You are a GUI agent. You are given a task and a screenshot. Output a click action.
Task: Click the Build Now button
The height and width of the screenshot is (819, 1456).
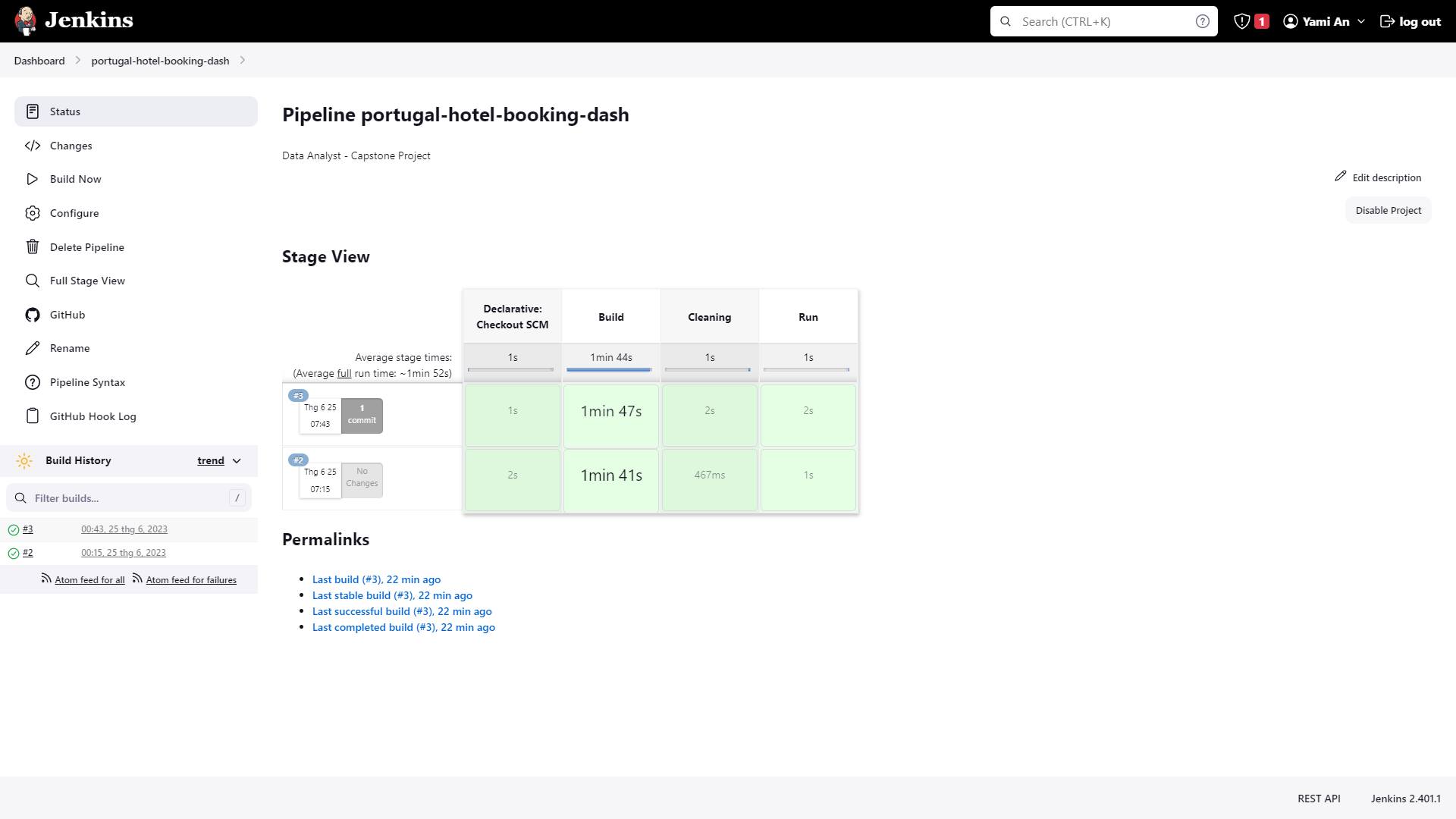pos(75,178)
